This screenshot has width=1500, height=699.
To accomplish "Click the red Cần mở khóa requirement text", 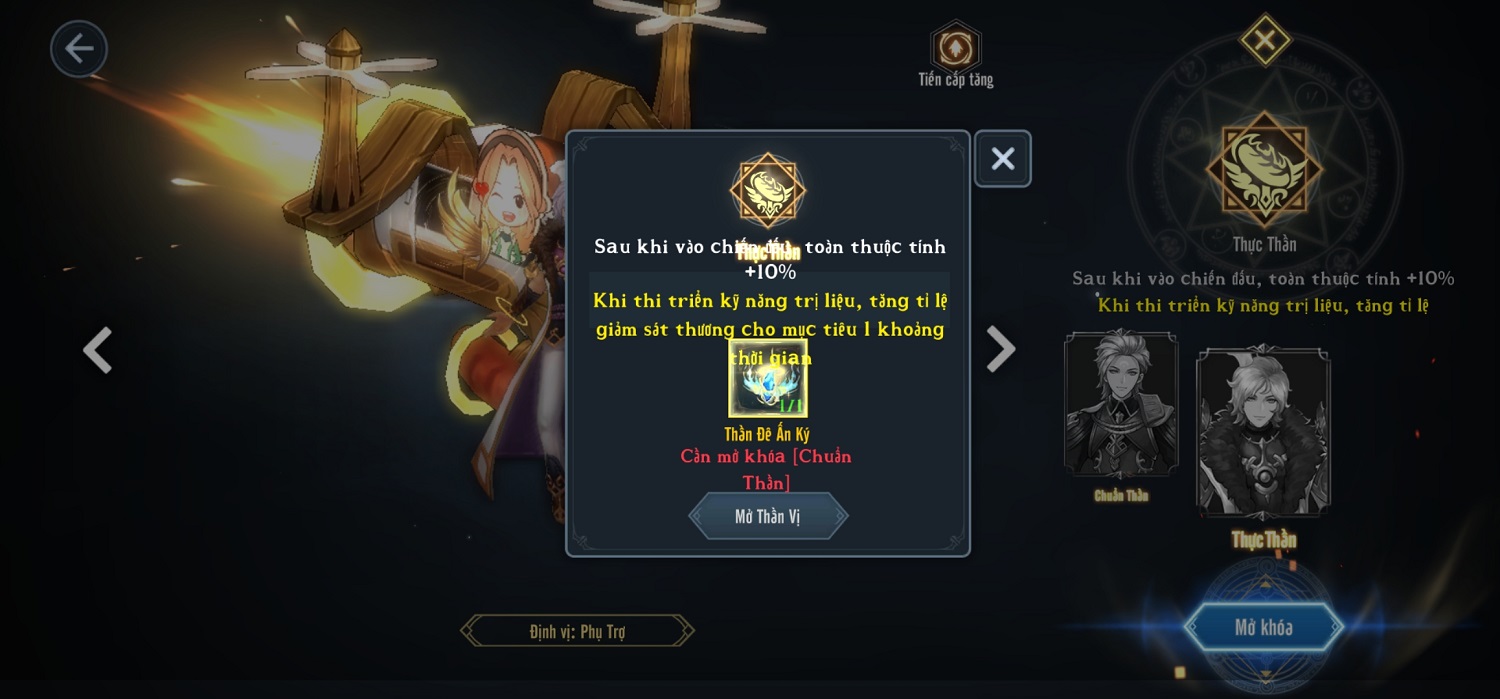I will (x=766, y=469).
